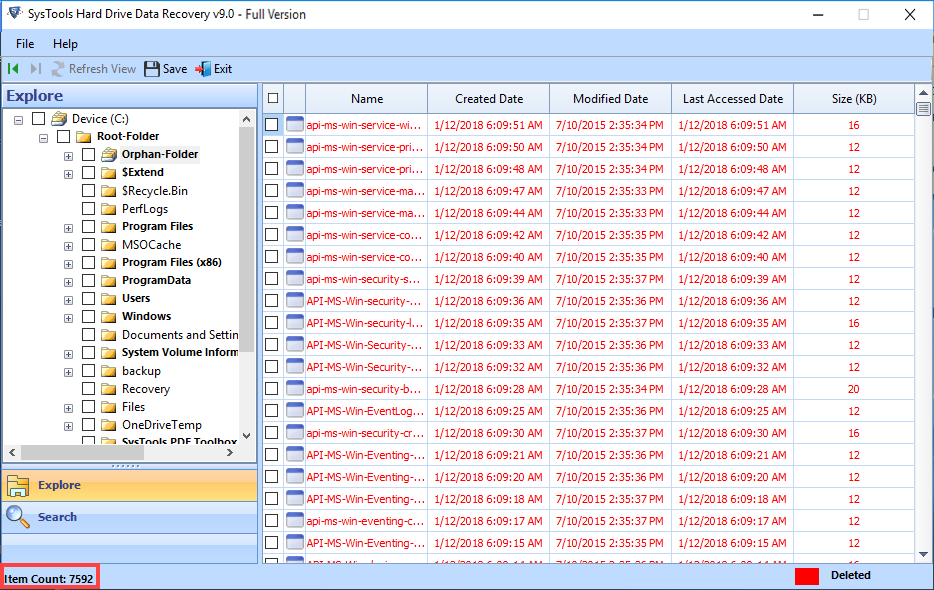Expand the Windows folder tree node
The image size is (934, 590).
coord(68,317)
